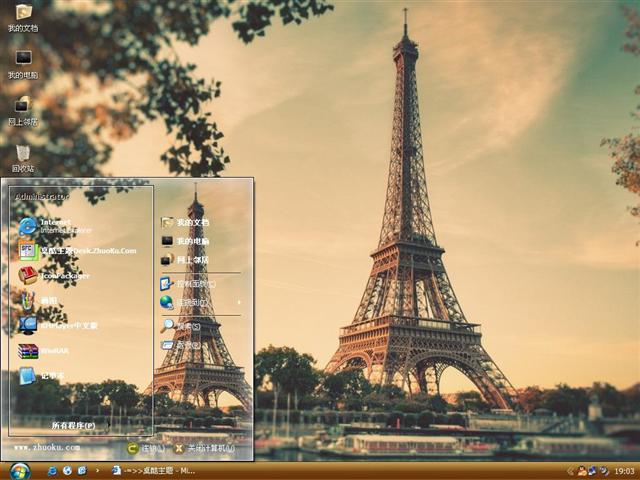Launch Internet Explorer from Start menu
640x480 pixels.
tap(56, 226)
